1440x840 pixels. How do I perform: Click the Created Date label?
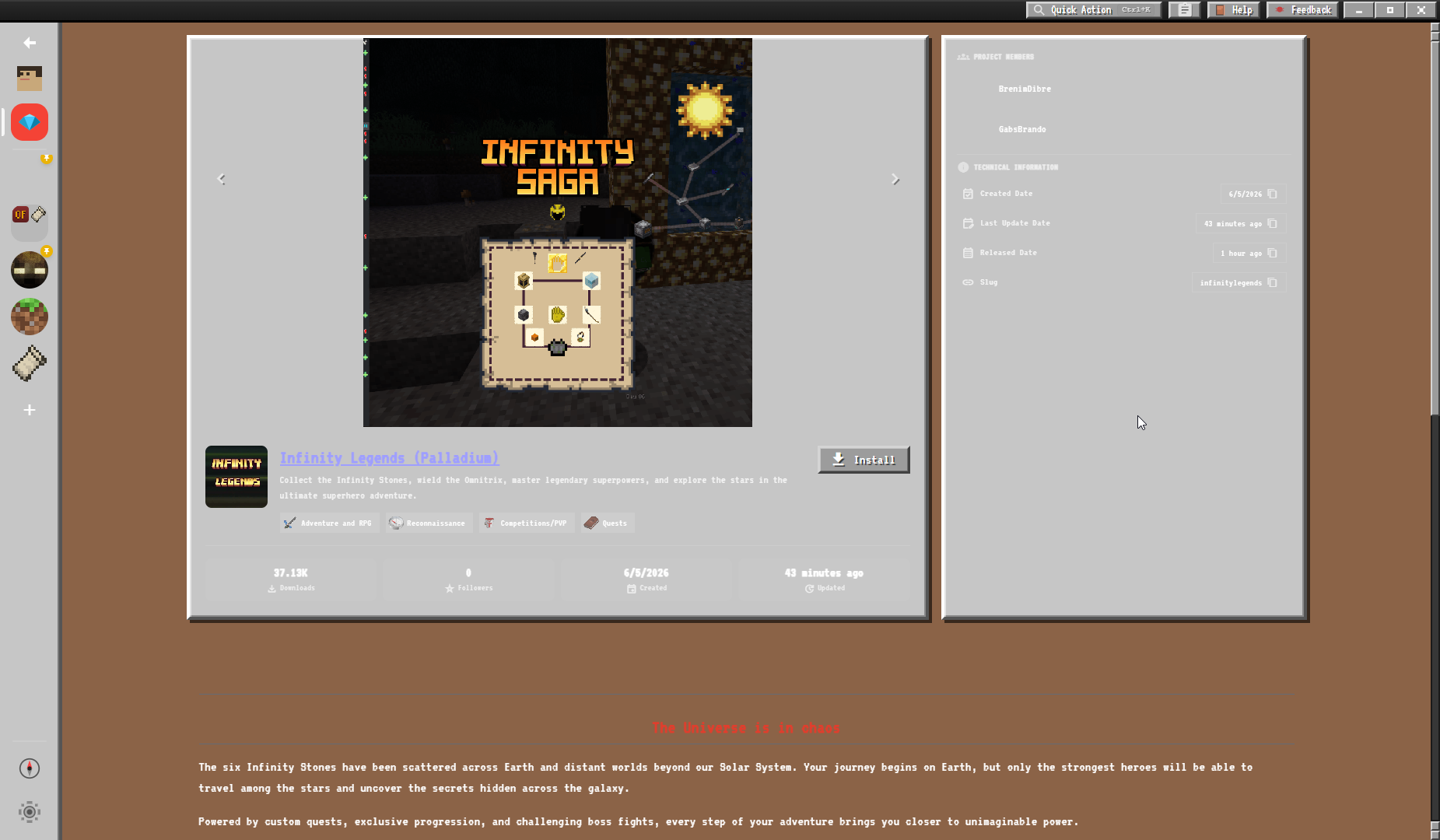1006,194
